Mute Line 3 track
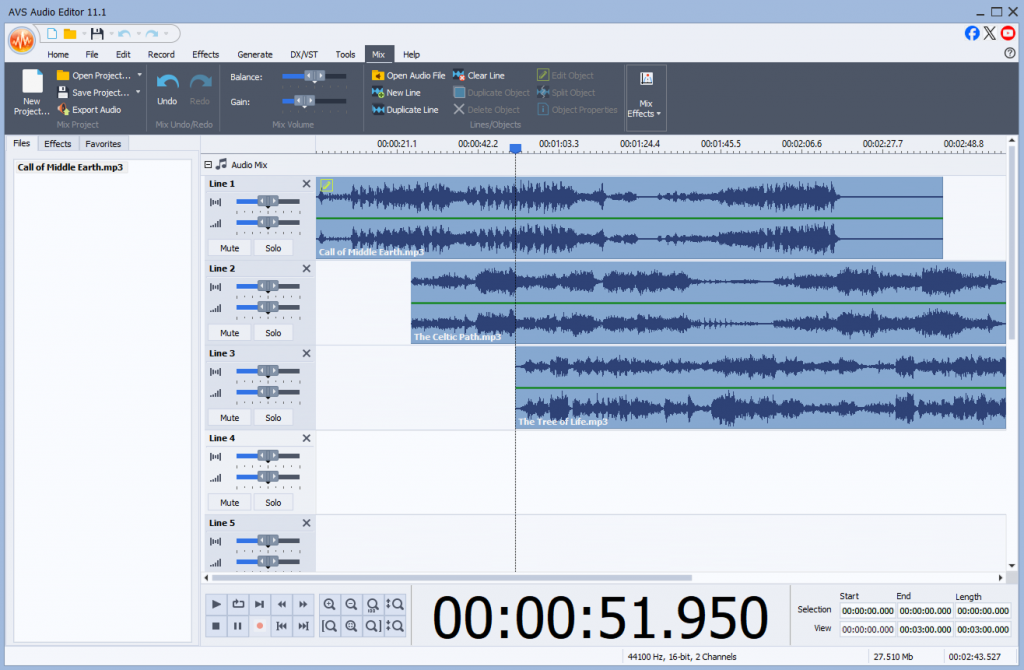Screen dimensions: 1024x670 point(229,418)
